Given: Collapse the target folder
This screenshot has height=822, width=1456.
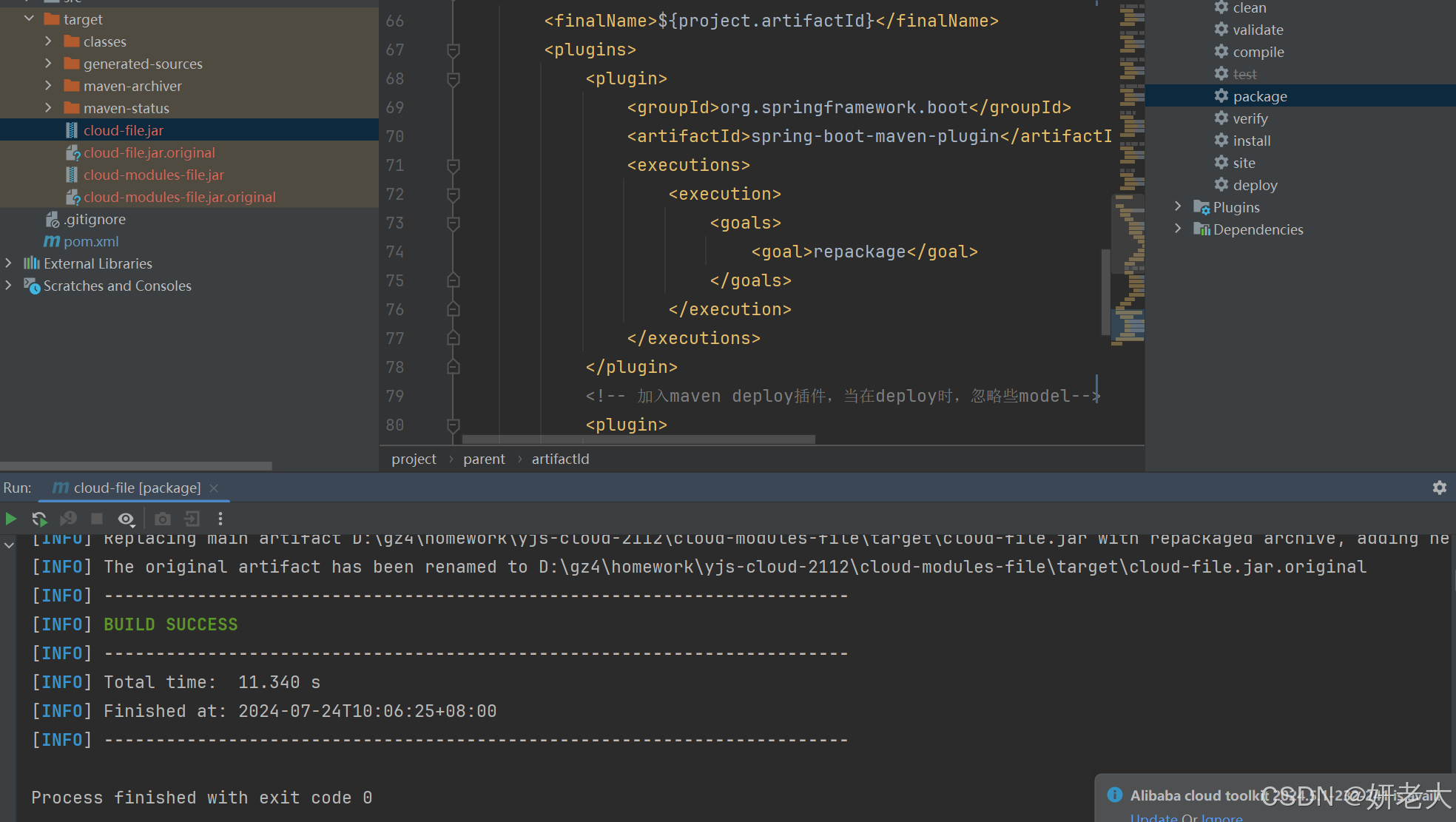Looking at the screenshot, I should pos(29,18).
